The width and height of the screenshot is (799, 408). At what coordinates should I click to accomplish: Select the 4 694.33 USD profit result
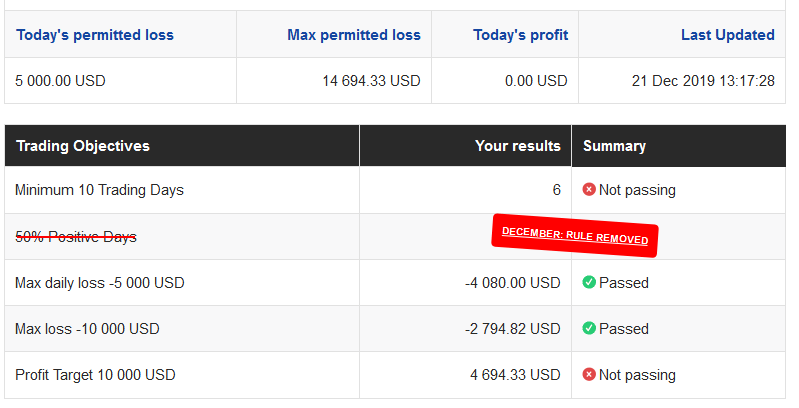click(x=515, y=375)
